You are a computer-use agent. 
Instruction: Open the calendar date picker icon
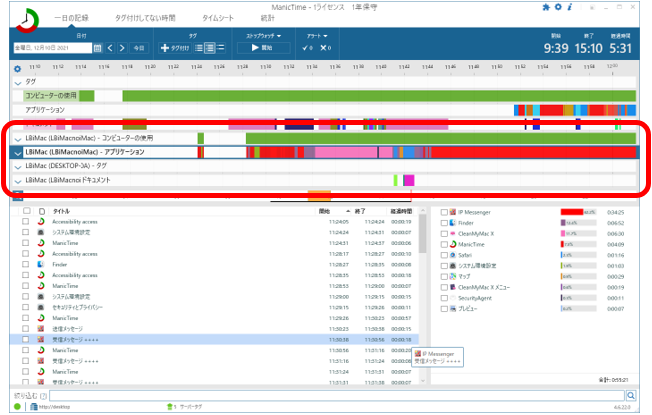(97, 48)
